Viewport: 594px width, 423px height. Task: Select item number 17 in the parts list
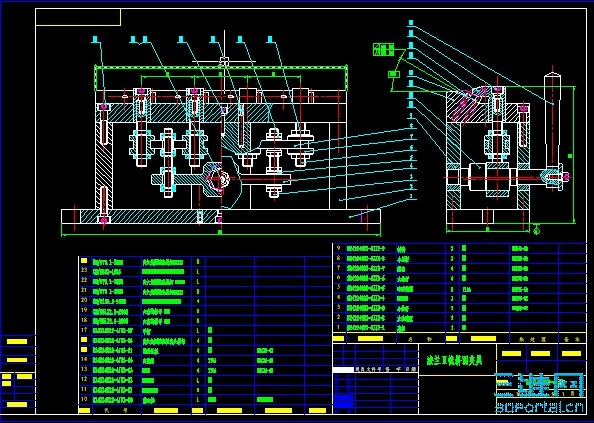coord(84,330)
